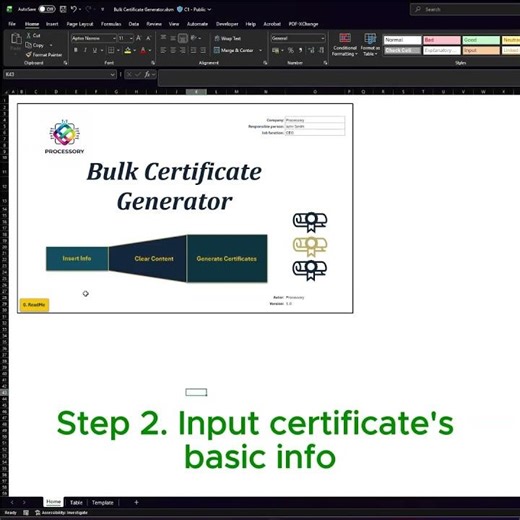Open the PDF-XChange tab
The height and width of the screenshot is (520, 520).
(303, 24)
